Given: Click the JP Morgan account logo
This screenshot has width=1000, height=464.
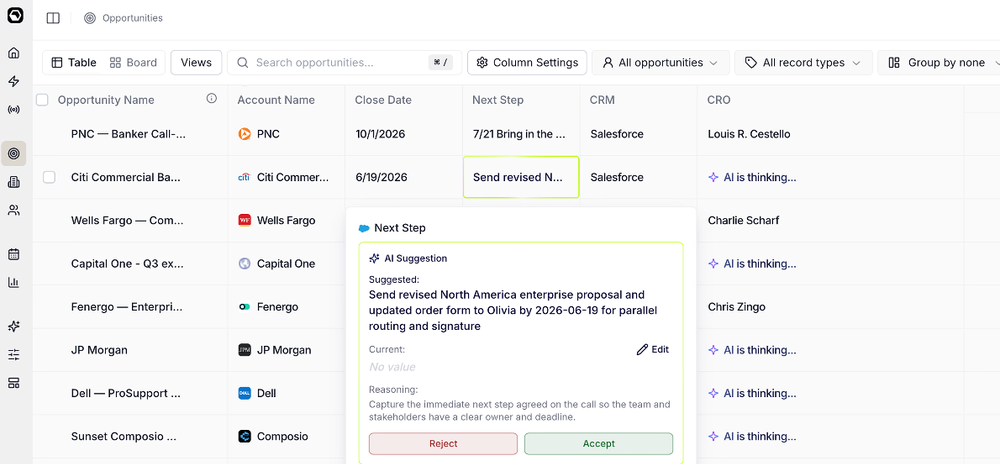Looking at the screenshot, I should click(244, 350).
